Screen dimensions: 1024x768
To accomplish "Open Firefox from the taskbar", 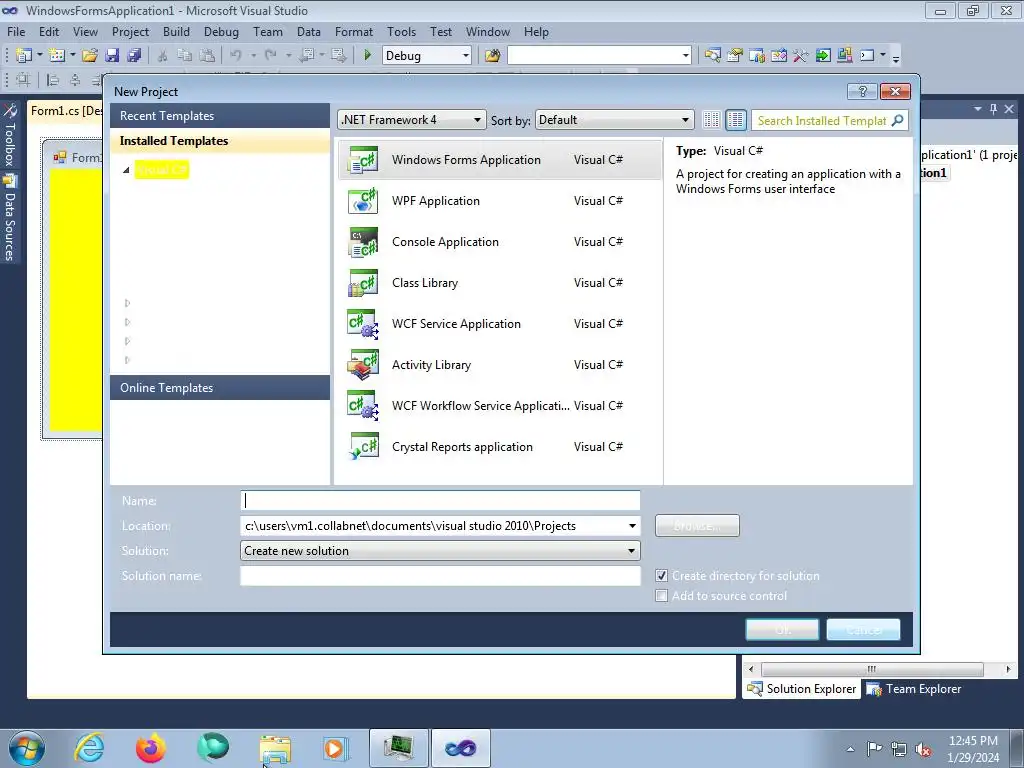I will (151, 747).
